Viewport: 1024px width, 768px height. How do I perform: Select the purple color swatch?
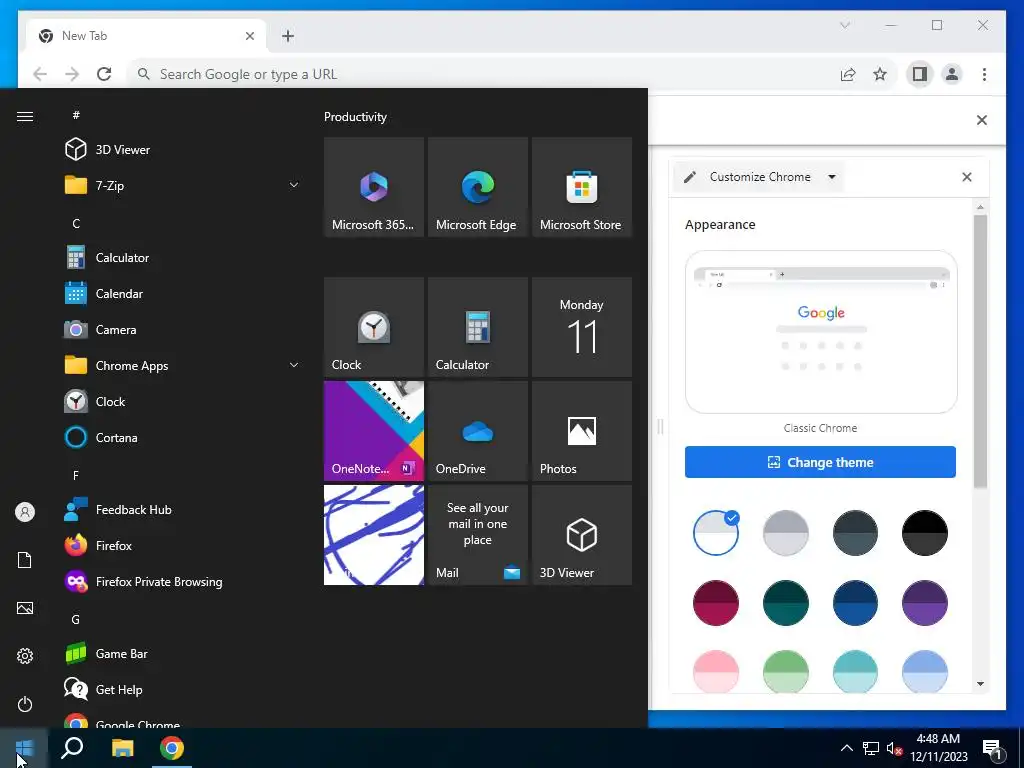pyautogui.click(x=925, y=603)
